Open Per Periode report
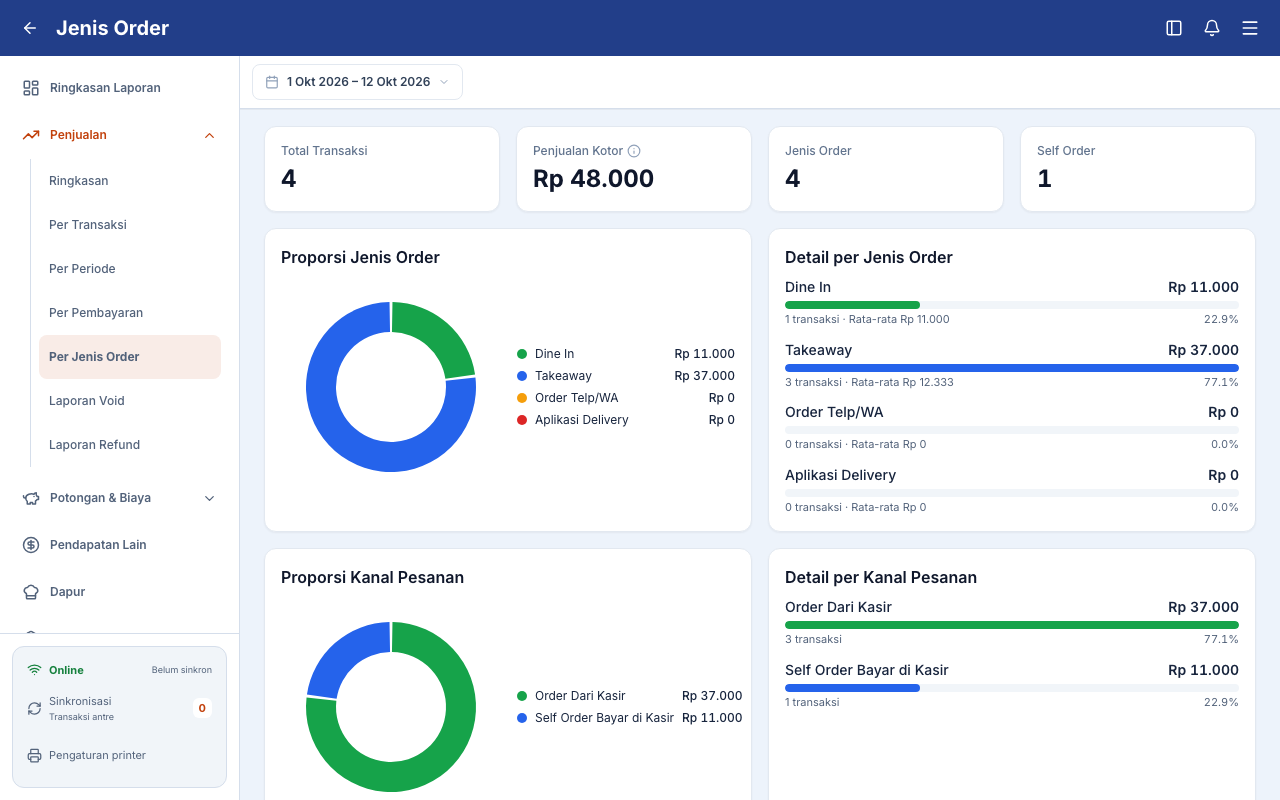The height and width of the screenshot is (800, 1280). coord(130,269)
